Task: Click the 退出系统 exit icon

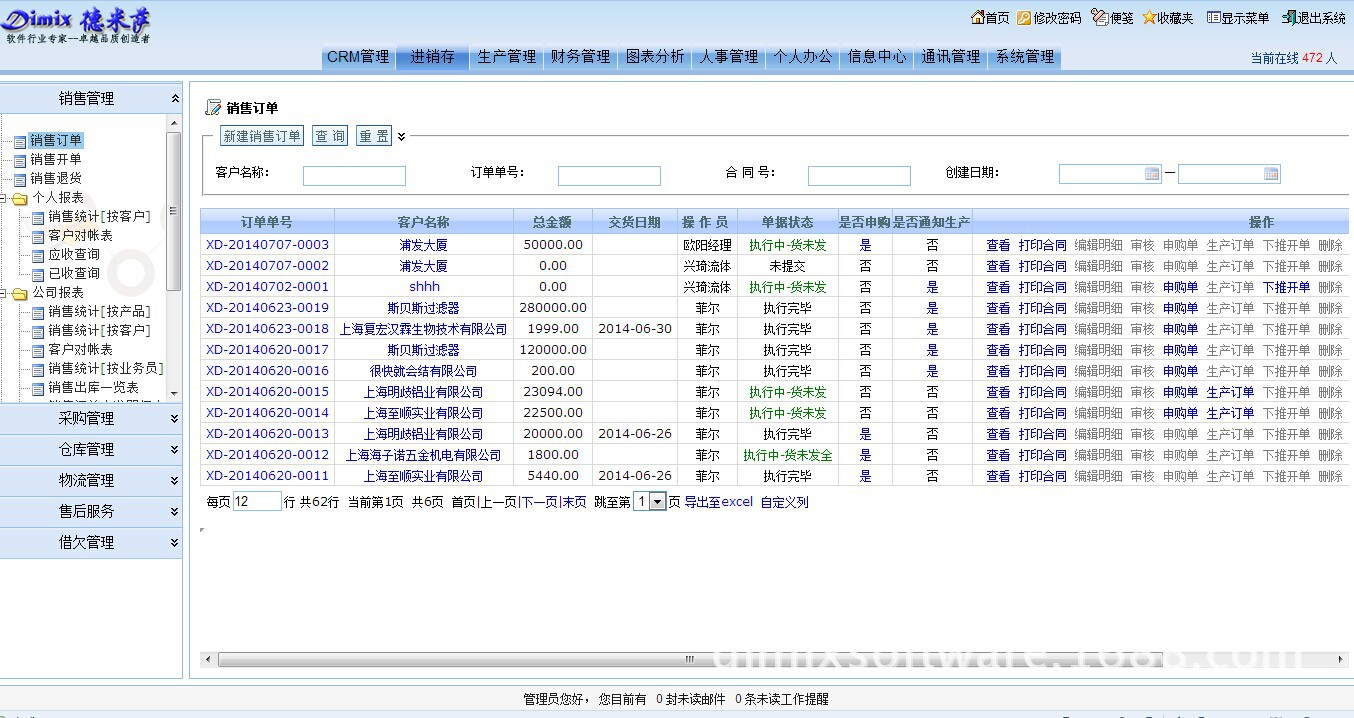Action: coord(1289,18)
